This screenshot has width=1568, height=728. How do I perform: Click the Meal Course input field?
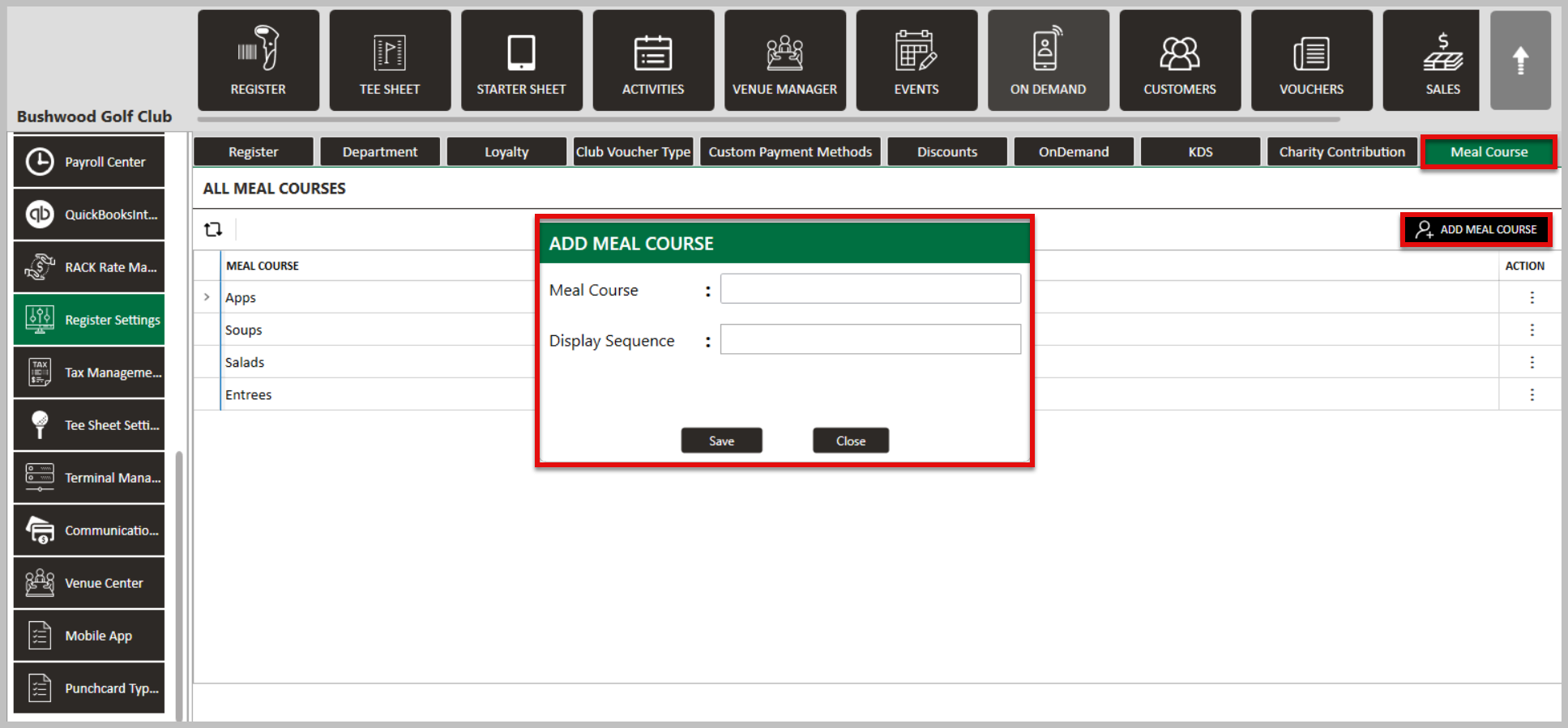(870, 288)
